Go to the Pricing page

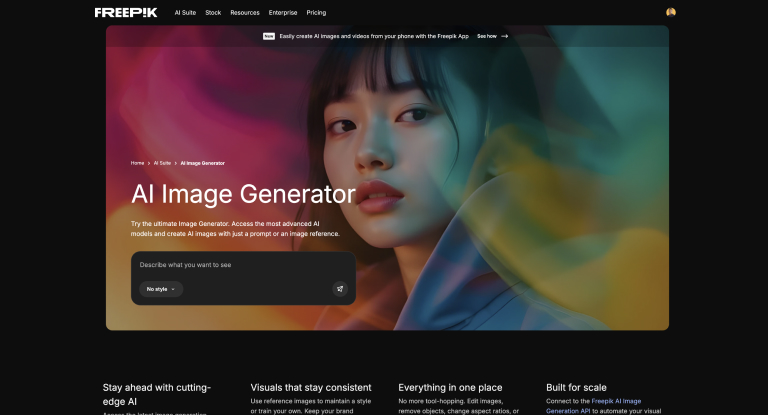316,13
